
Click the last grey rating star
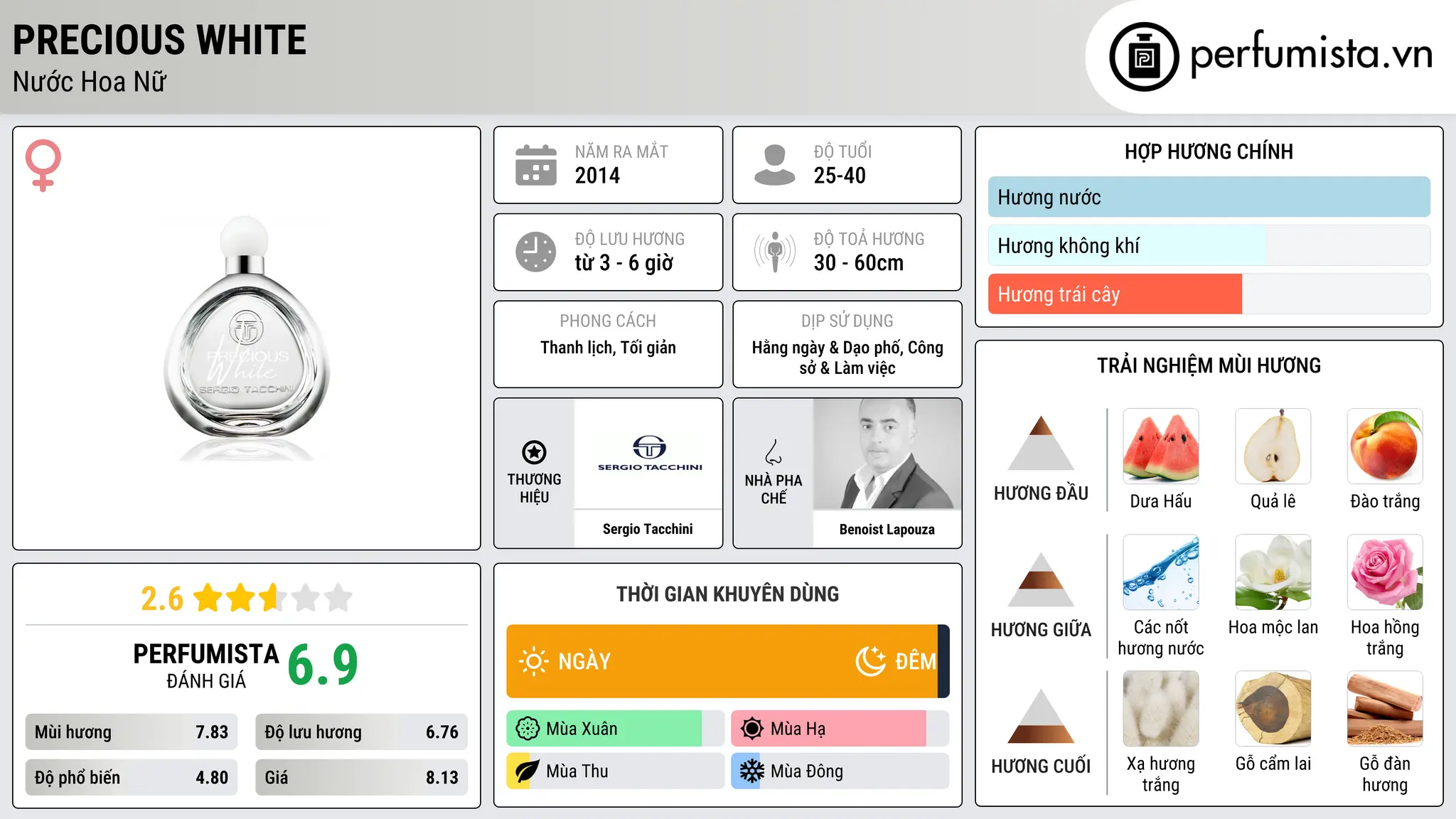[338, 598]
